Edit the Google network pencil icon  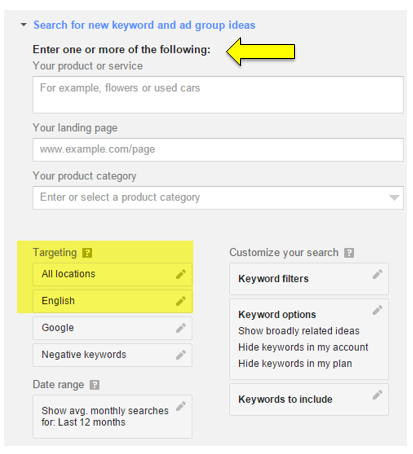[181, 328]
